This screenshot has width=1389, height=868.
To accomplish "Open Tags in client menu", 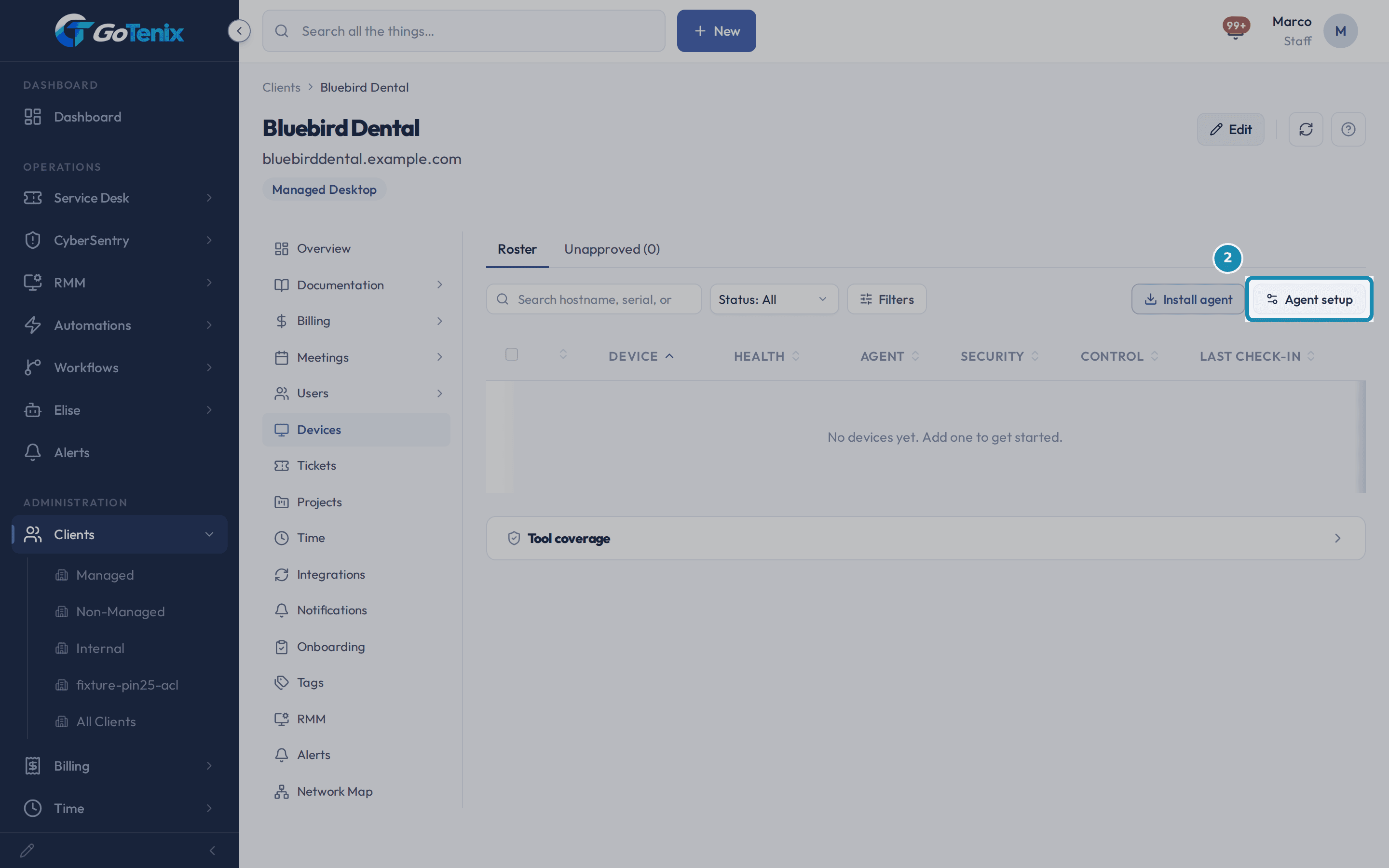I will pyautogui.click(x=356, y=682).
